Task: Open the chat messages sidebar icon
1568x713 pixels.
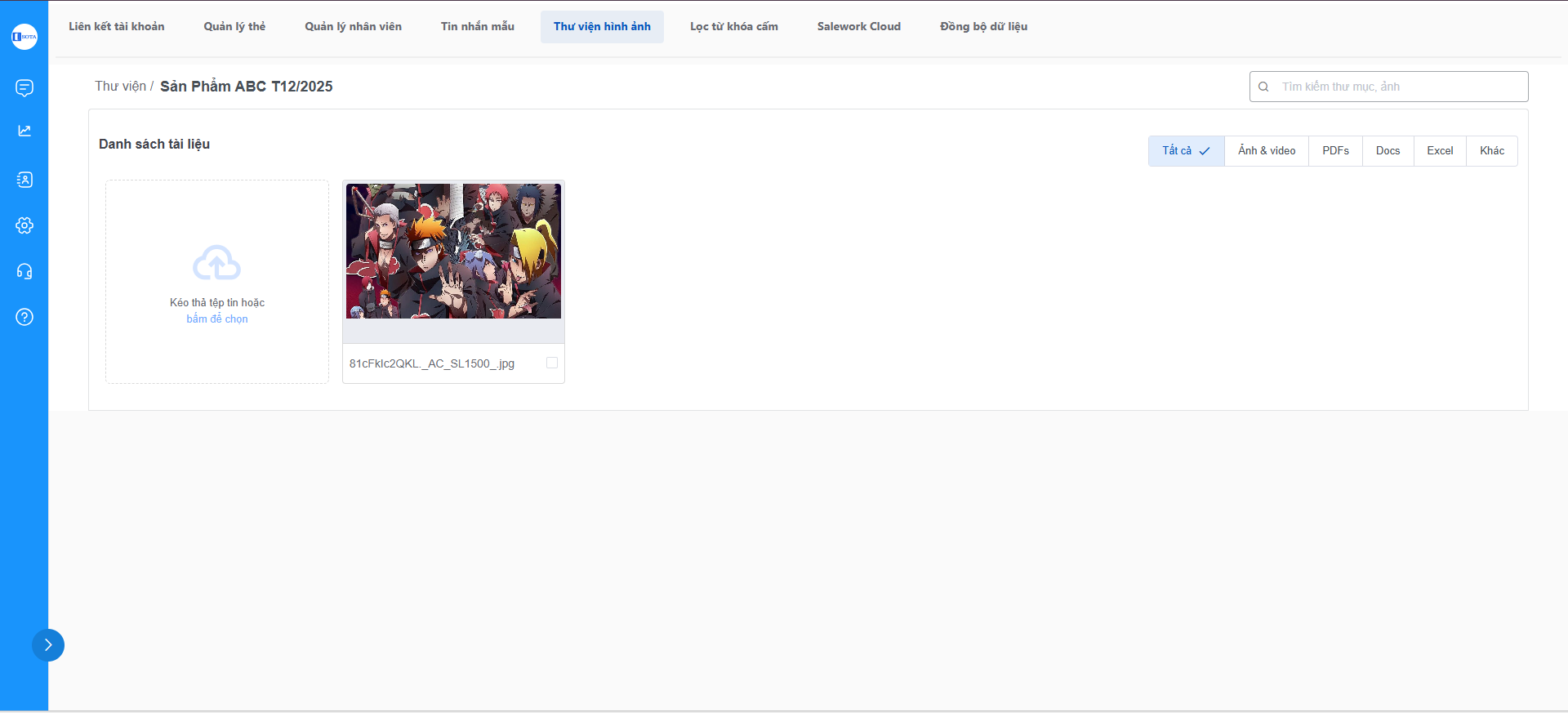Action: coord(24,88)
